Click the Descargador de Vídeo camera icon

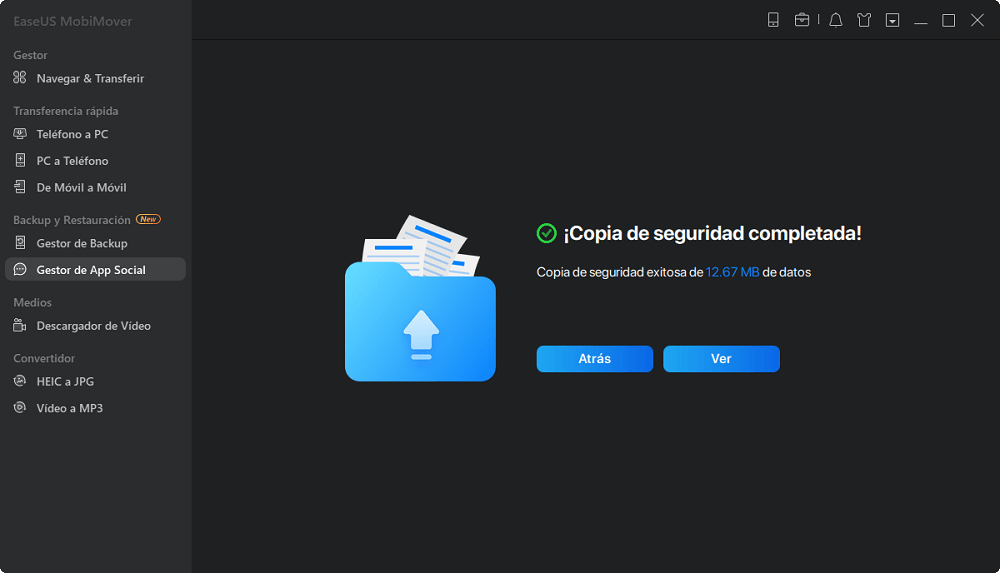point(20,326)
